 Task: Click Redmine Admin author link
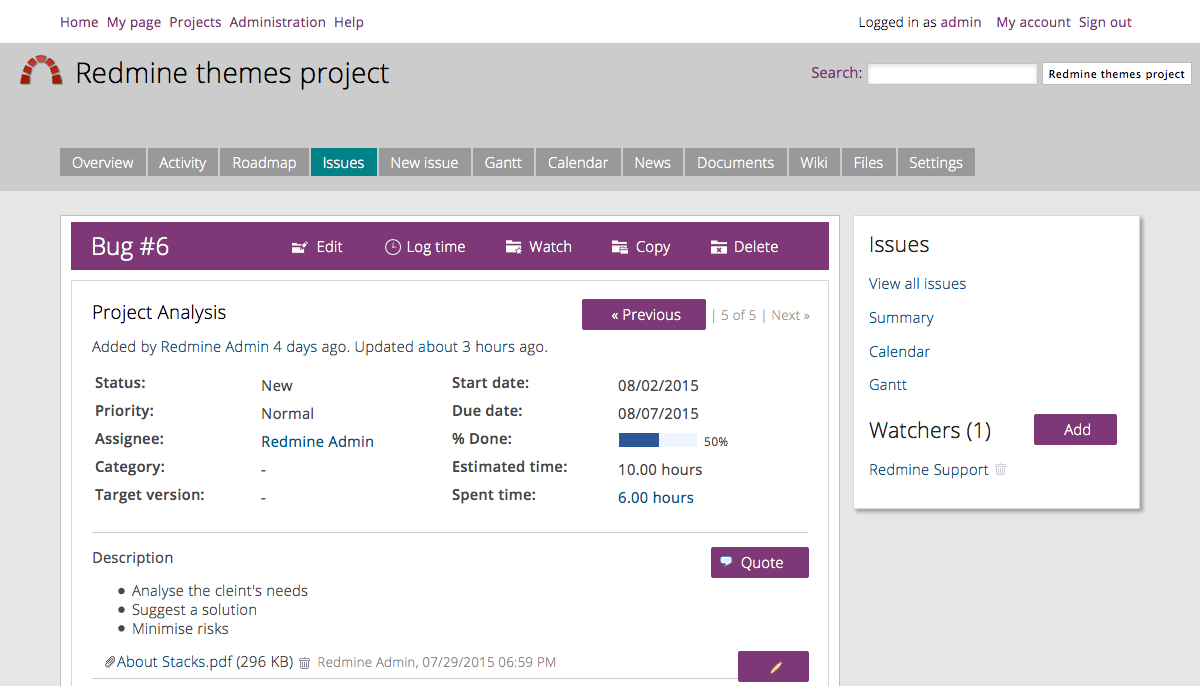tap(215, 347)
